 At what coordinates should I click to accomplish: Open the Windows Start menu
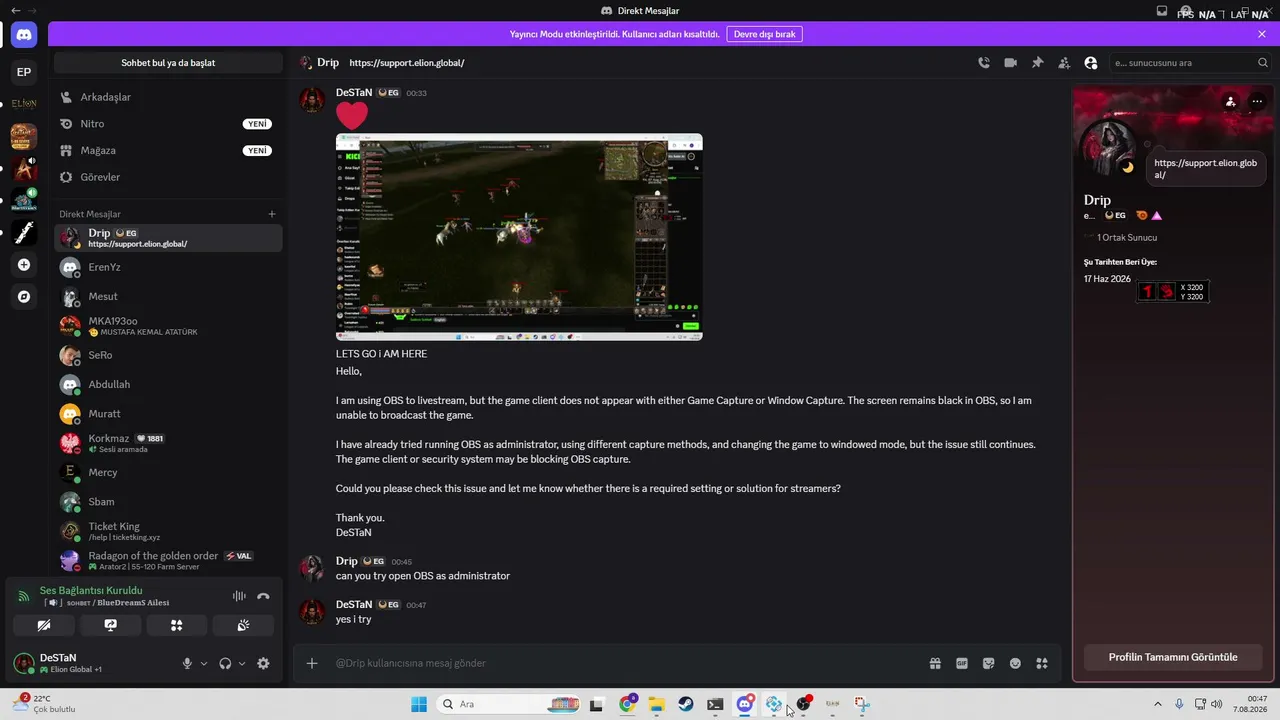point(419,704)
